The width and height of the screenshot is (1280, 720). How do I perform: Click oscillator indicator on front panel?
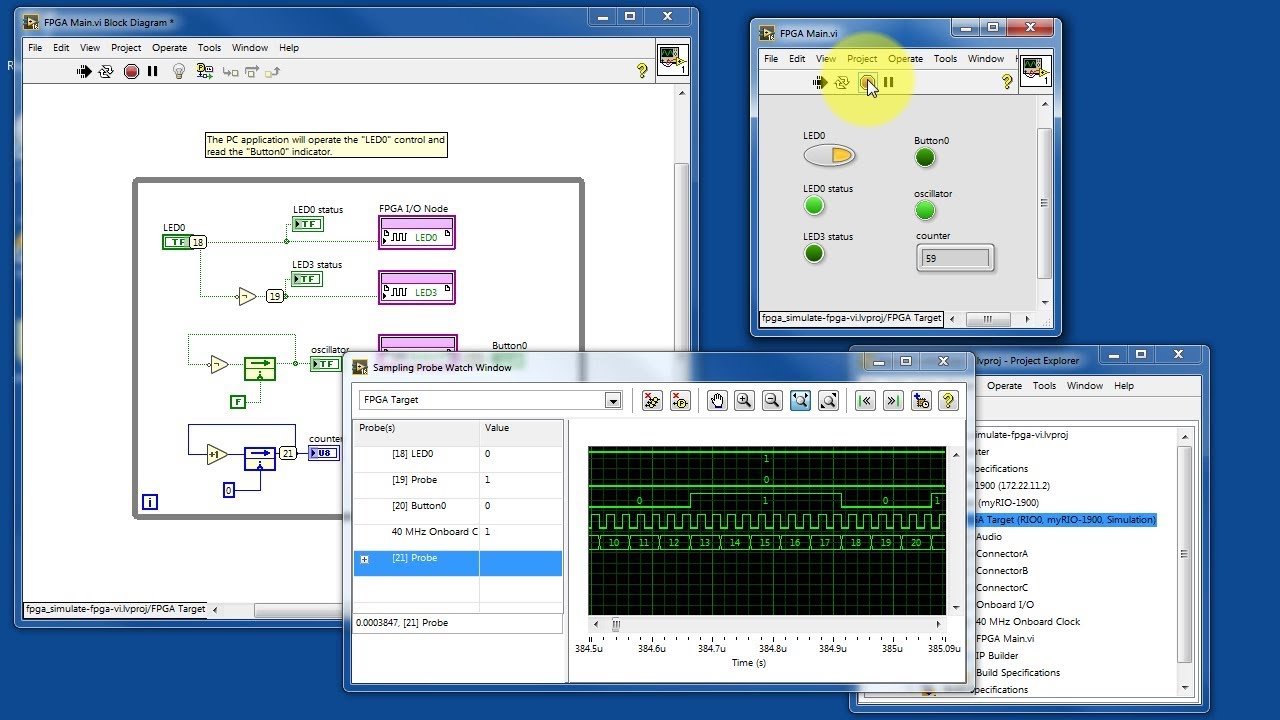coord(925,210)
